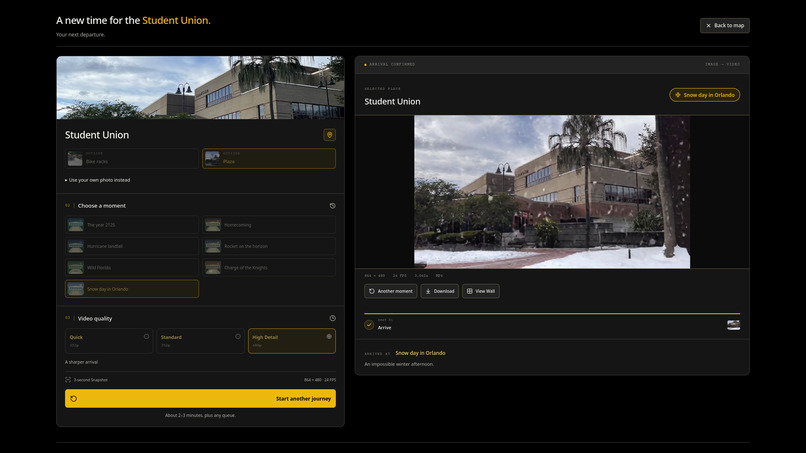Expand 'Use your own photo instead'
The width and height of the screenshot is (806, 453).
point(98,180)
